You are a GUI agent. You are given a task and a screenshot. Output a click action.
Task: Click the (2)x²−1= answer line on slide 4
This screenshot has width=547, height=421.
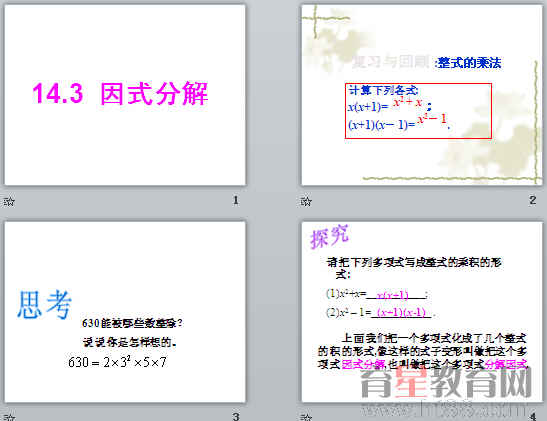coord(381,312)
